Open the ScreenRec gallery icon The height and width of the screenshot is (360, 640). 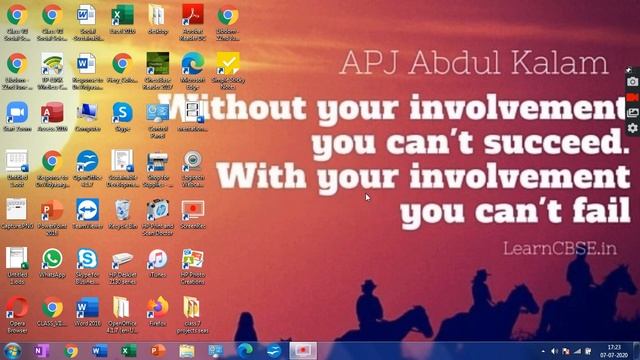click(632, 113)
